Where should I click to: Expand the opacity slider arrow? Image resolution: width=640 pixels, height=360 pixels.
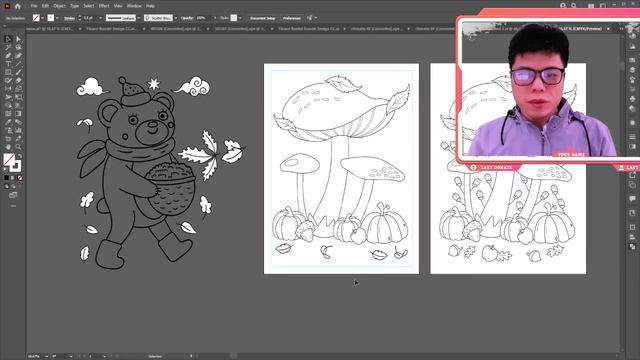click(x=215, y=18)
